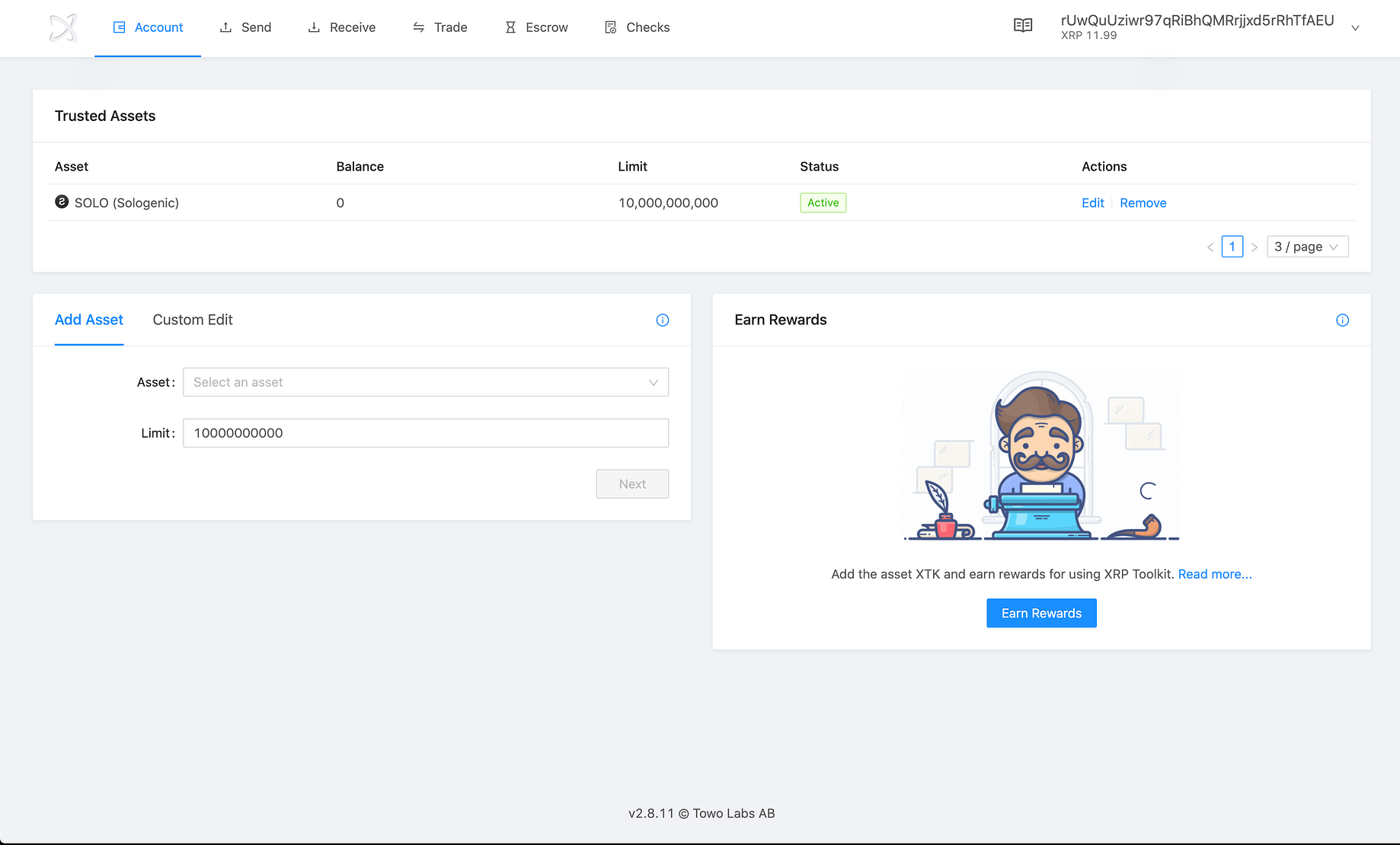Open the Account menu
The image size is (1400, 845).
(148, 27)
